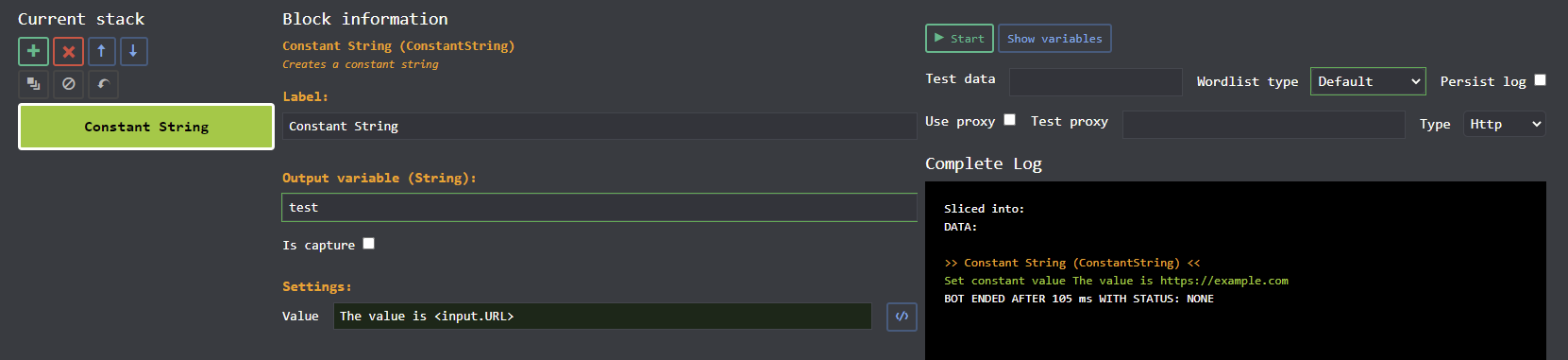Focus the Label input containing Constant String
The width and height of the screenshot is (1568, 360).
tap(599, 126)
